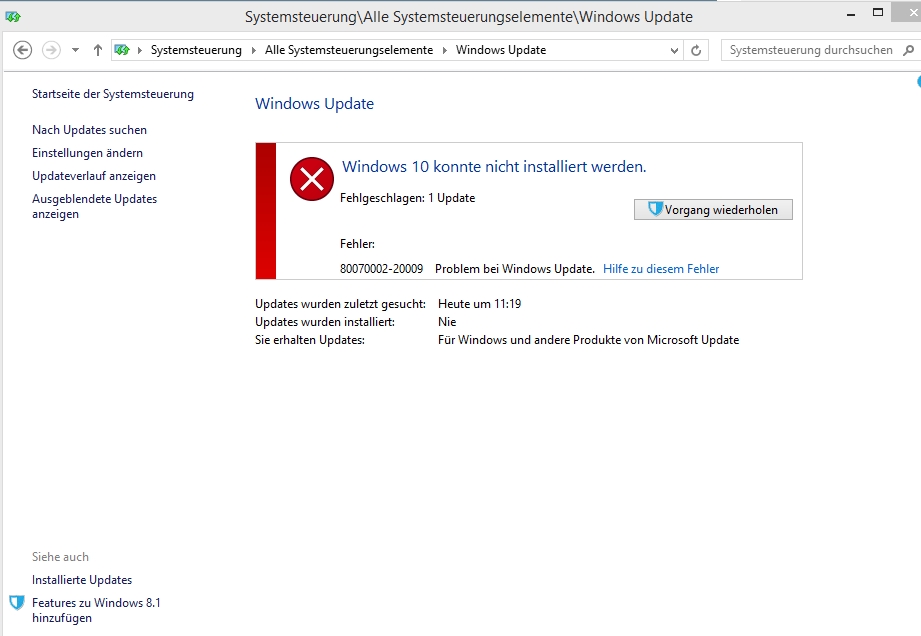Click the Control Panel icon in address bar
921x636 pixels.
[x=122, y=50]
